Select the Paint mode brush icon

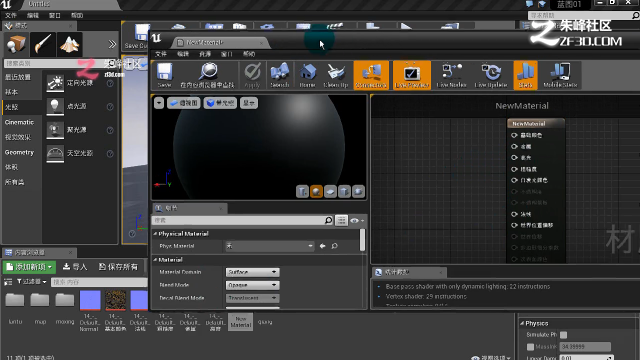pos(42,44)
